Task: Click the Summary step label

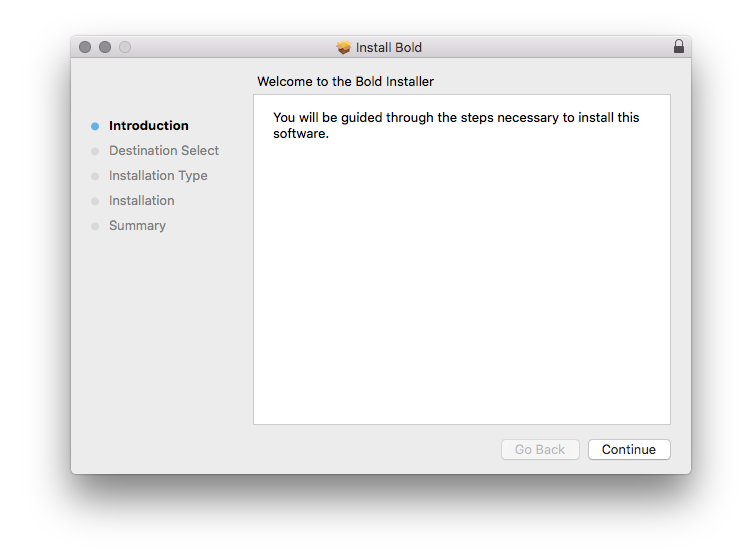Action: point(137,226)
